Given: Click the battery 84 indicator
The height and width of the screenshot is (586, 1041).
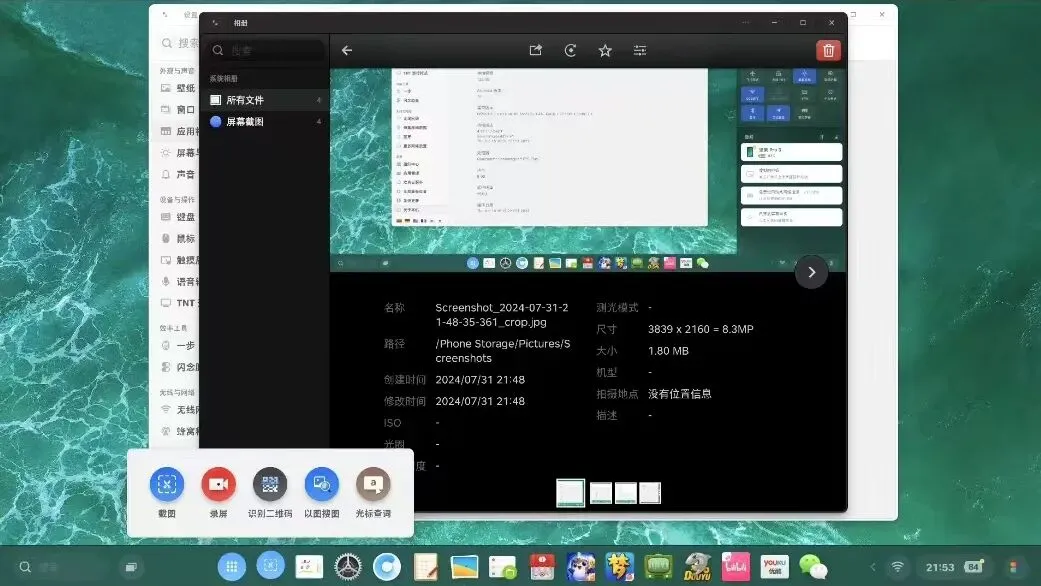Looking at the screenshot, I should pos(974,566).
